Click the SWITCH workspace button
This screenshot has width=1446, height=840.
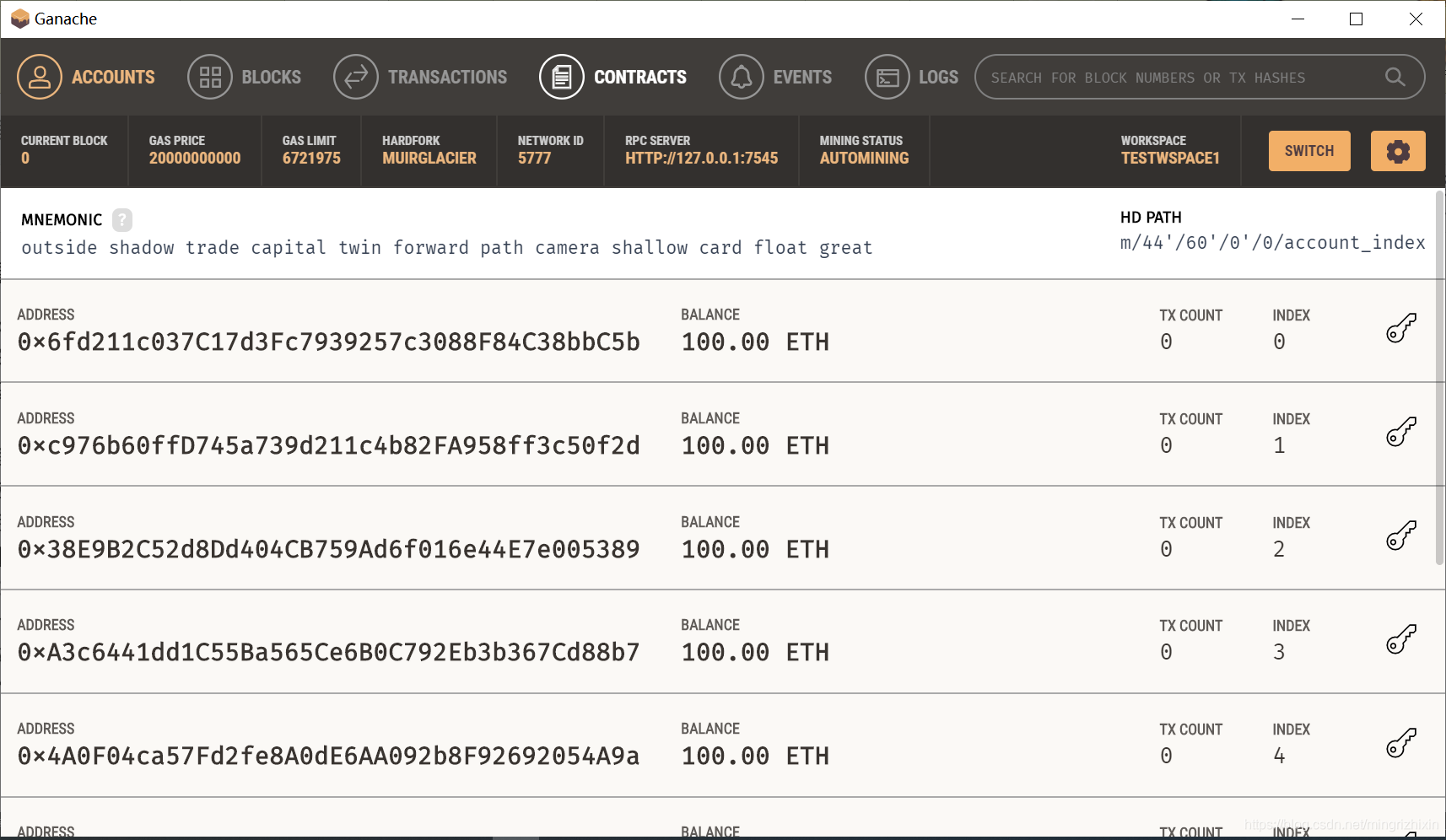click(x=1309, y=151)
